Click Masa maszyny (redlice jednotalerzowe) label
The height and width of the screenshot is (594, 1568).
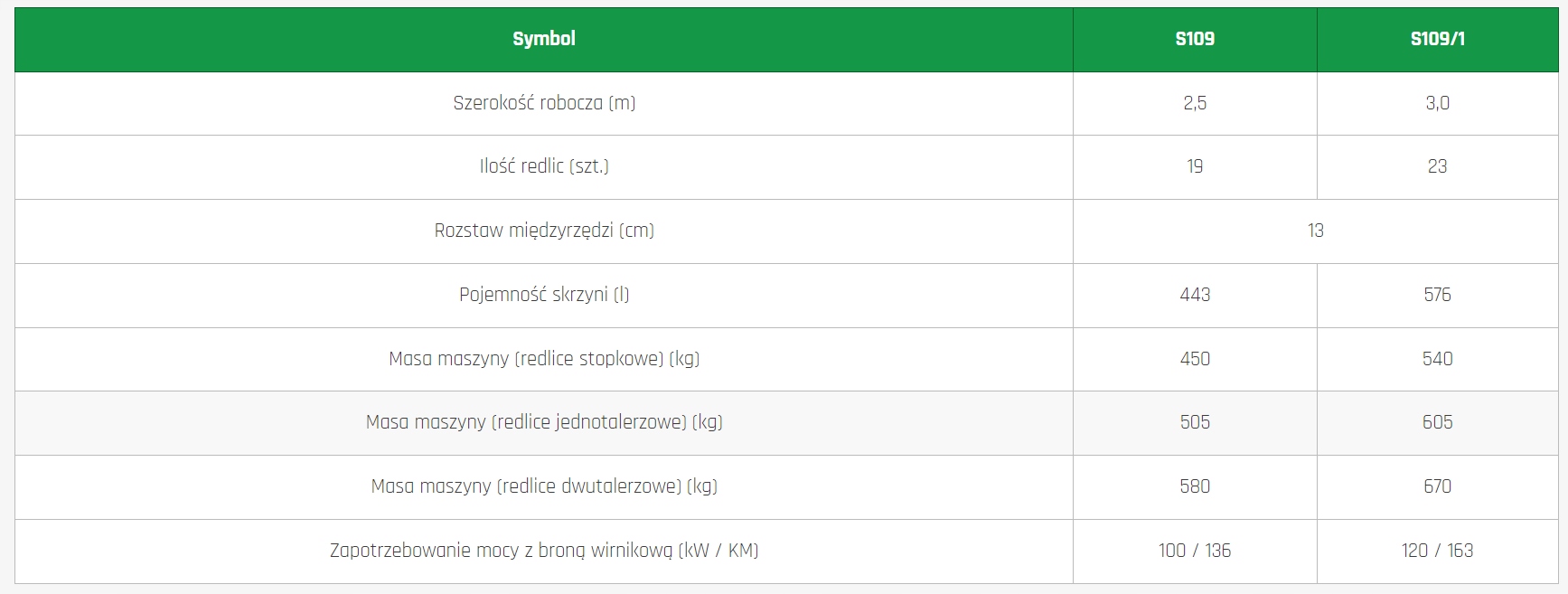coord(544,422)
